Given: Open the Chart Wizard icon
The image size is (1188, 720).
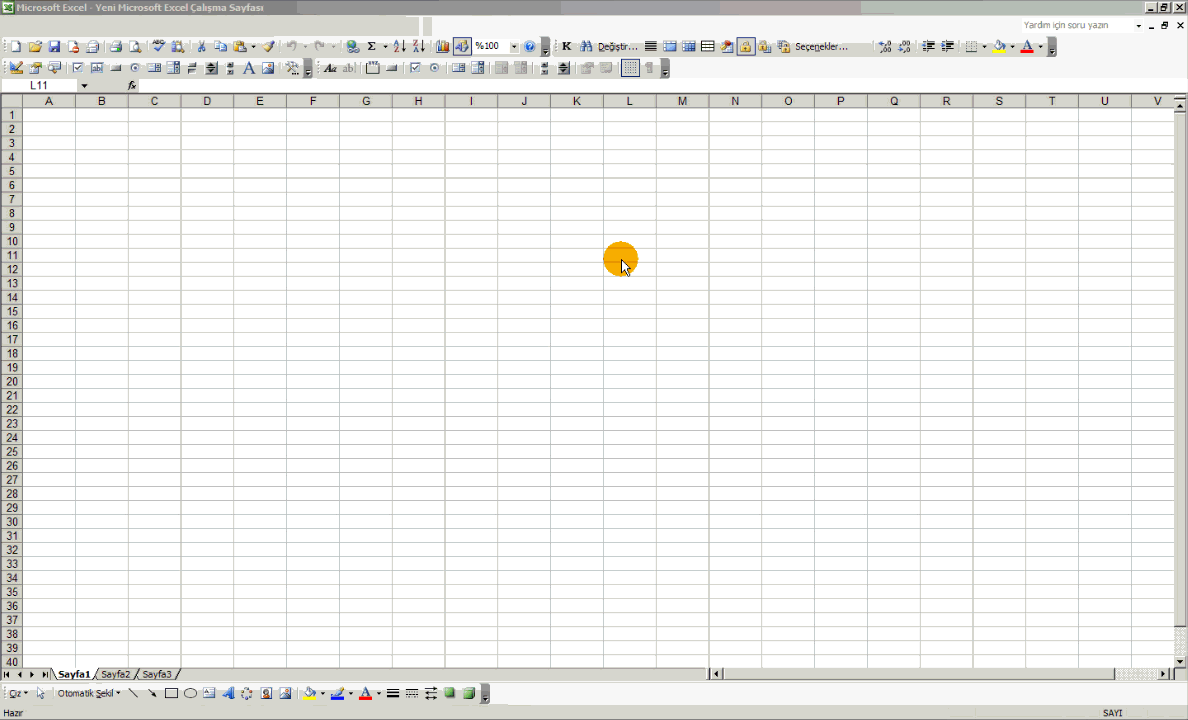Looking at the screenshot, I should coord(442,47).
